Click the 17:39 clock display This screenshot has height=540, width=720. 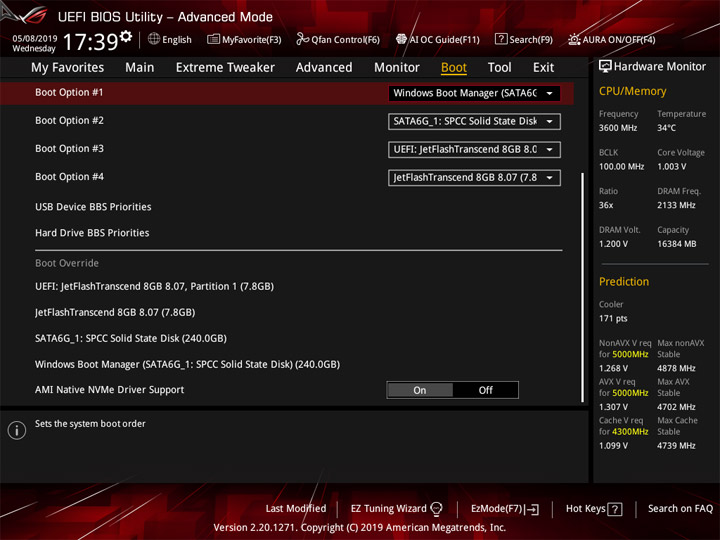(90, 42)
